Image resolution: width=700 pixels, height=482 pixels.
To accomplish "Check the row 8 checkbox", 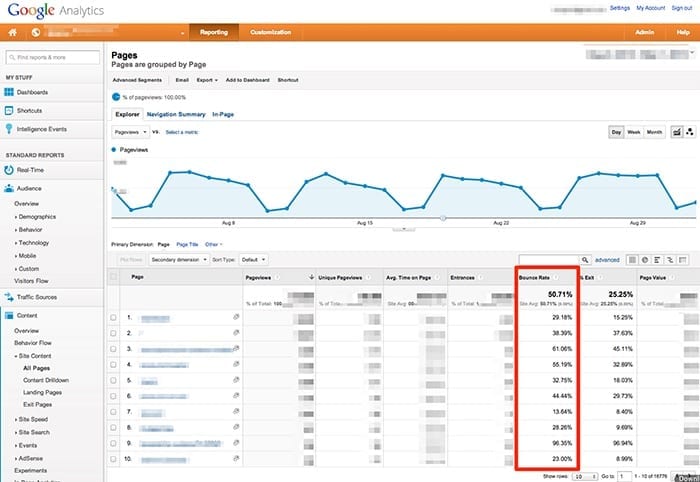I will (113, 428).
